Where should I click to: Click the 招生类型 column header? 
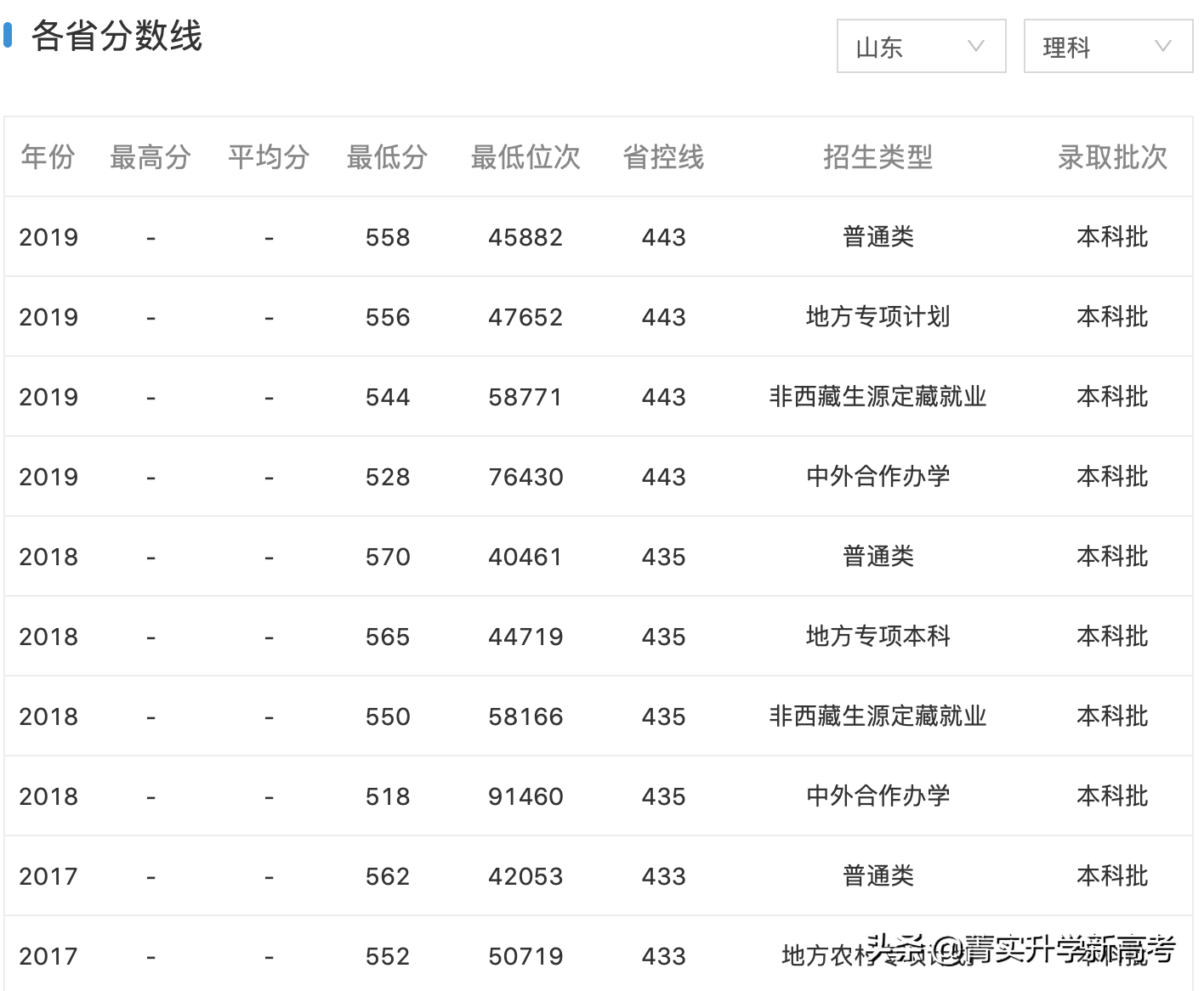pyautogui.click(x=877, y=157)
